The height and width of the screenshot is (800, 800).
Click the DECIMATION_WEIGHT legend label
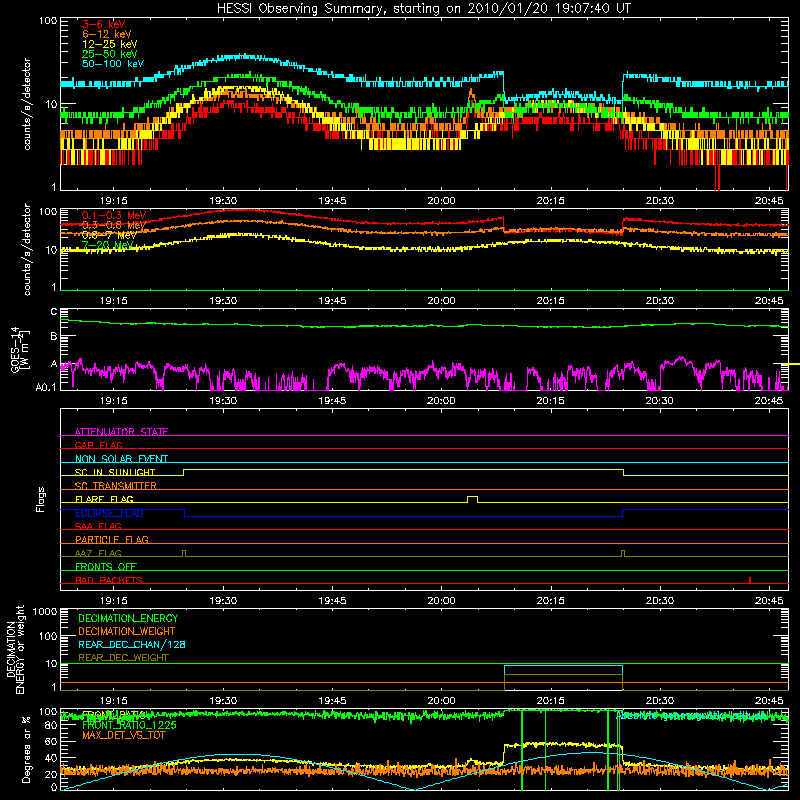click(127, 631)
